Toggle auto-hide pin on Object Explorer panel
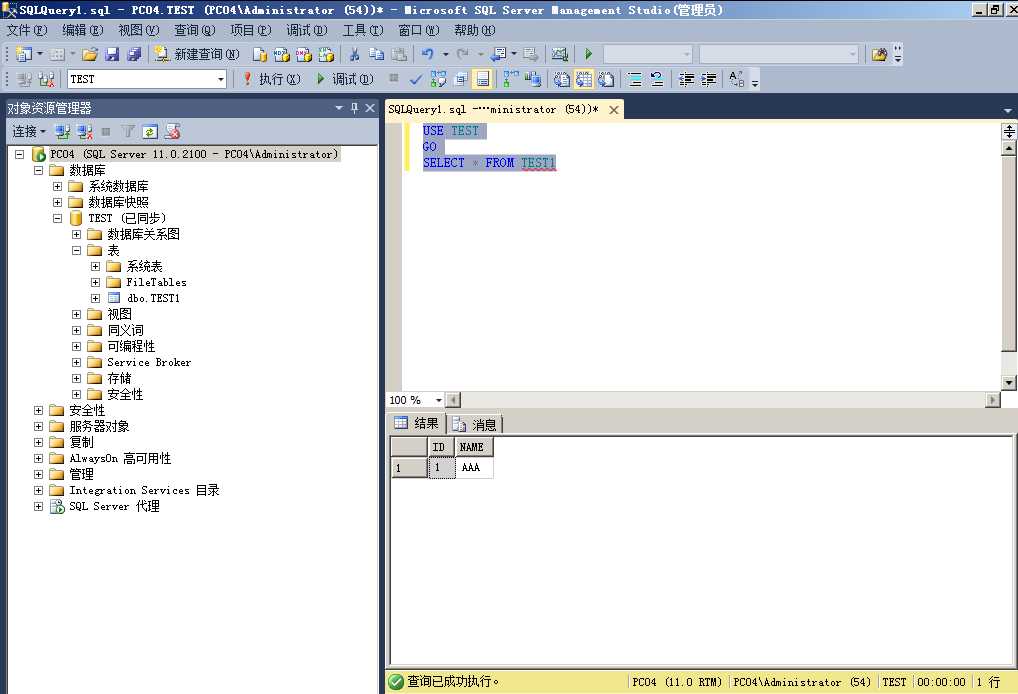The image size is (1018, 694). coord(354,108)
